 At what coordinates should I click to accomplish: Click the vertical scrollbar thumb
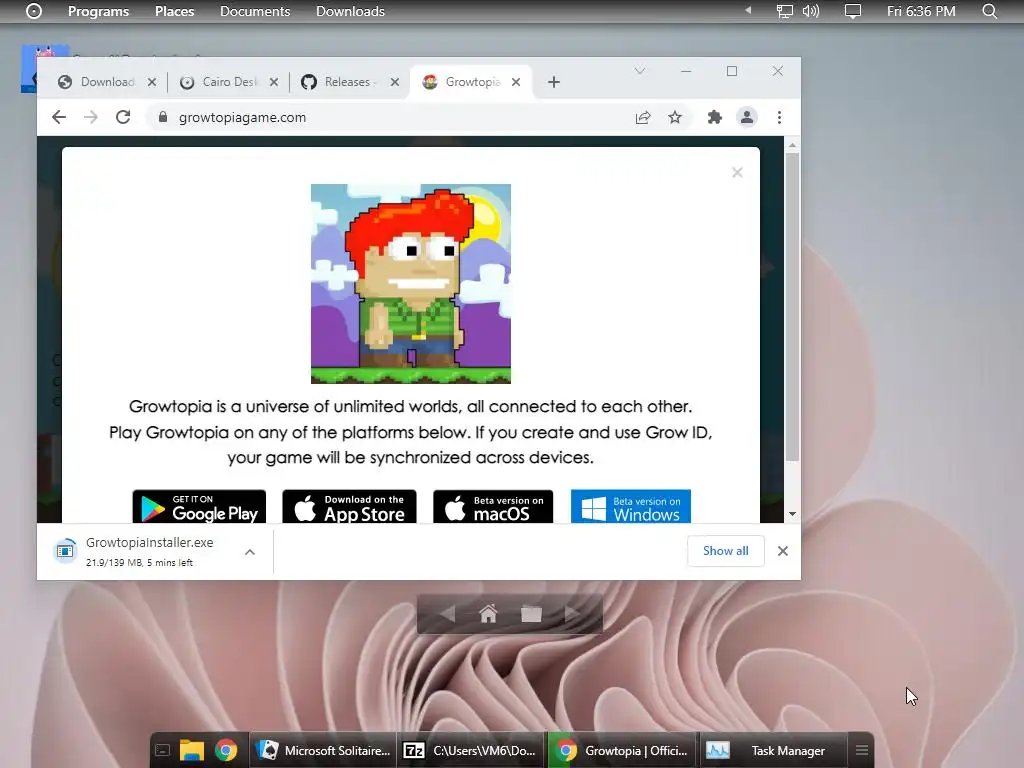tap(792, 307)
